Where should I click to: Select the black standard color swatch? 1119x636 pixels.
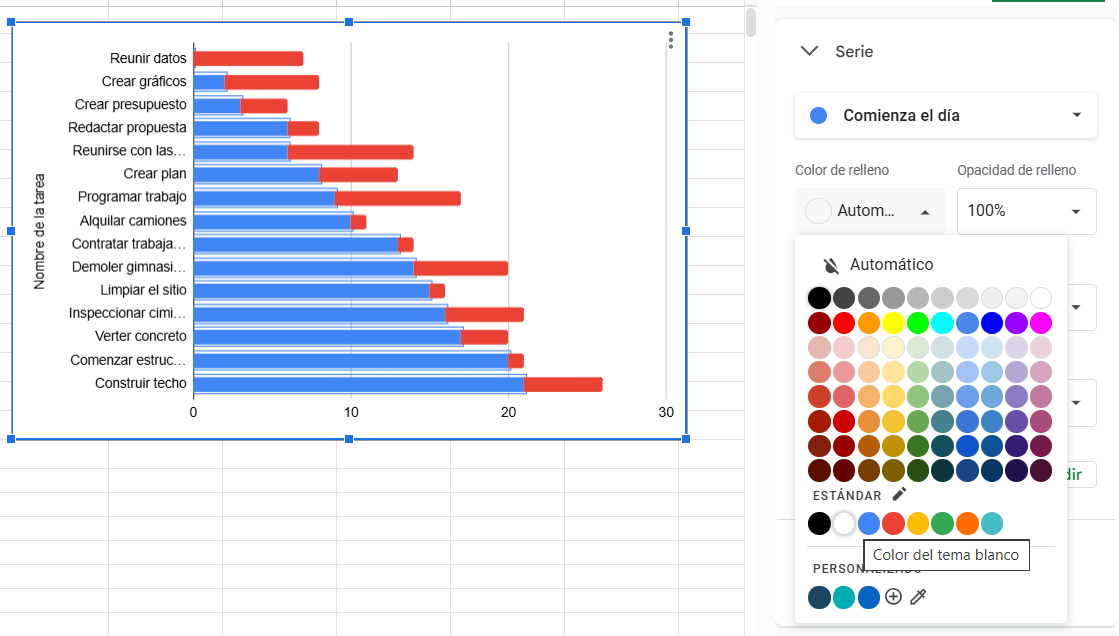(818, 523)
